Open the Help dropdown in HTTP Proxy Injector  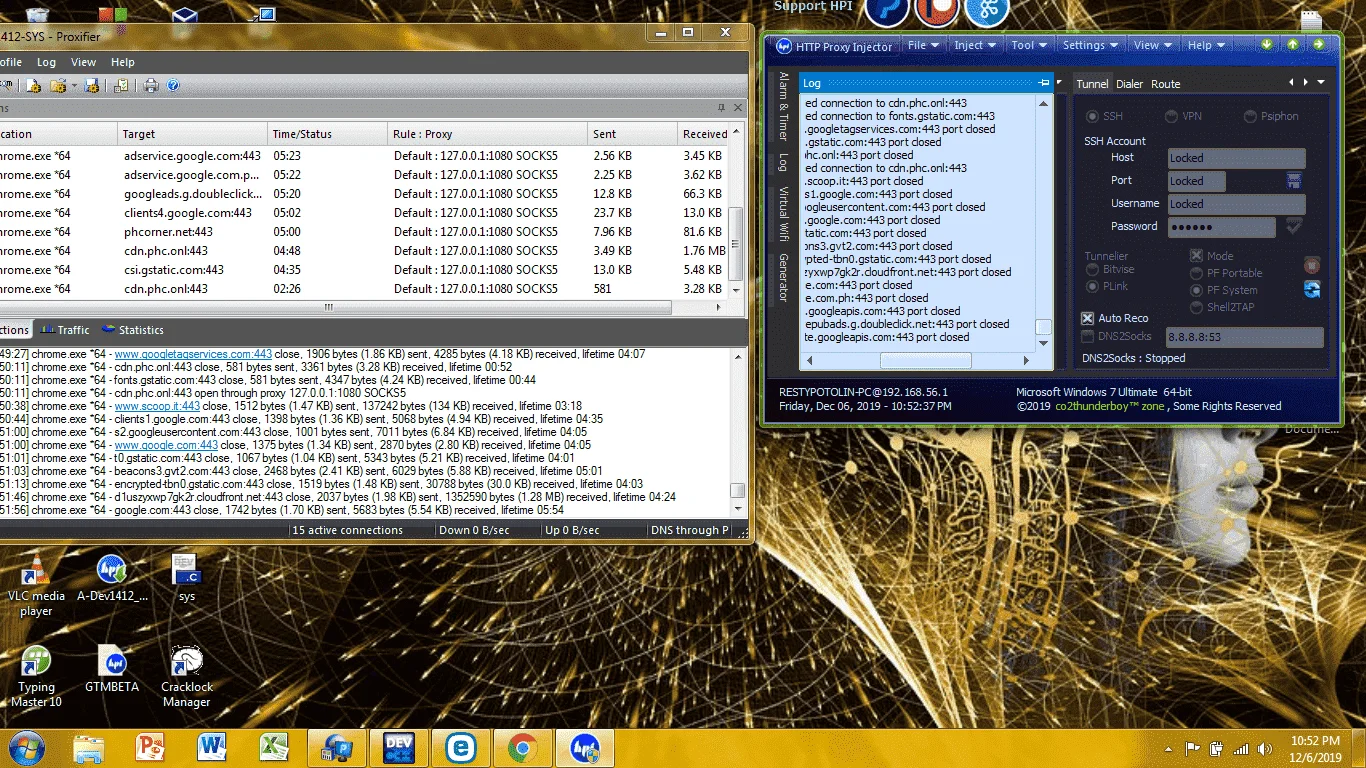coord(1205,45)
